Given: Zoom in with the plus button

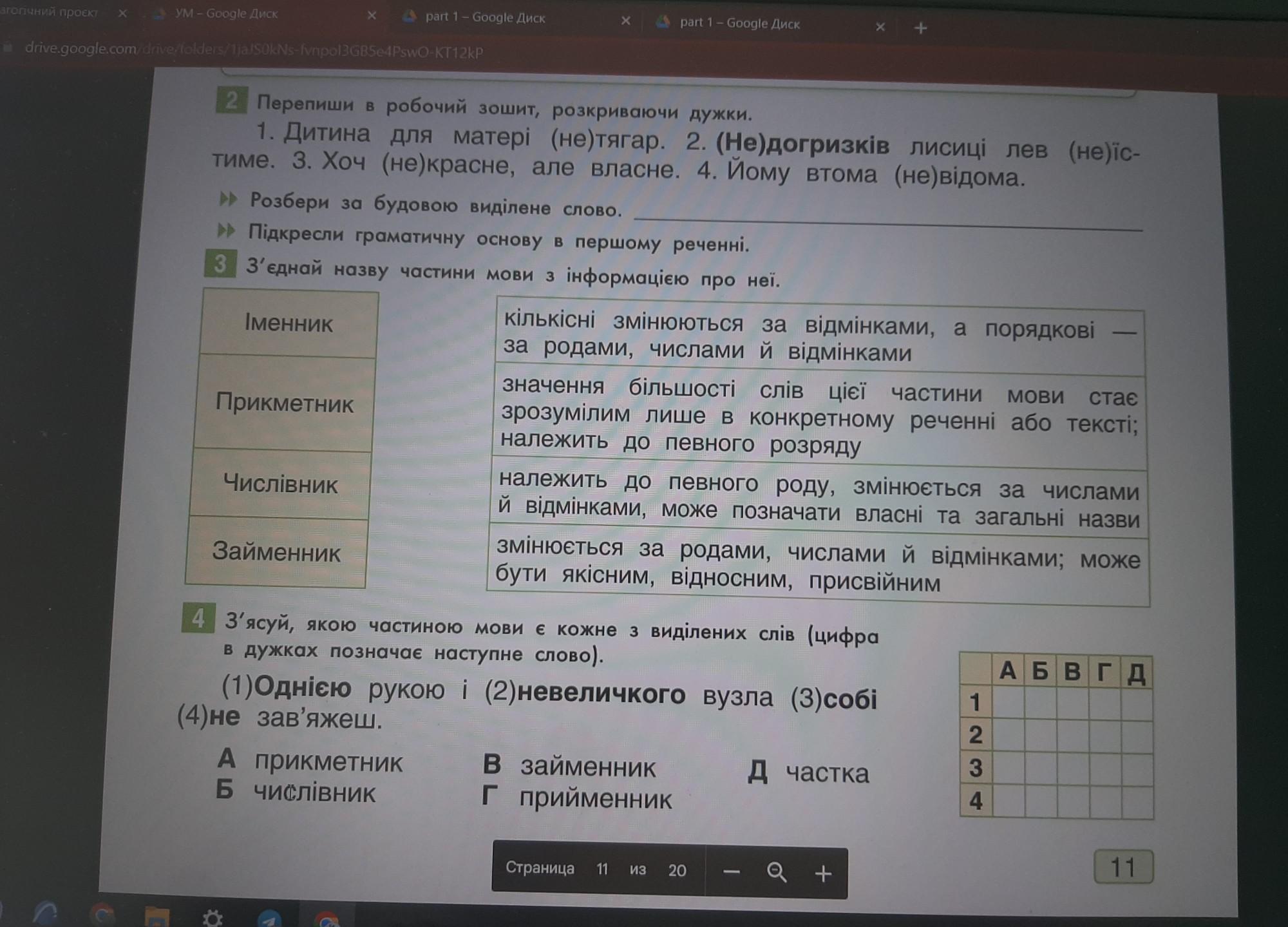Looking at the screenshot, I should click(x=823, y=874).
